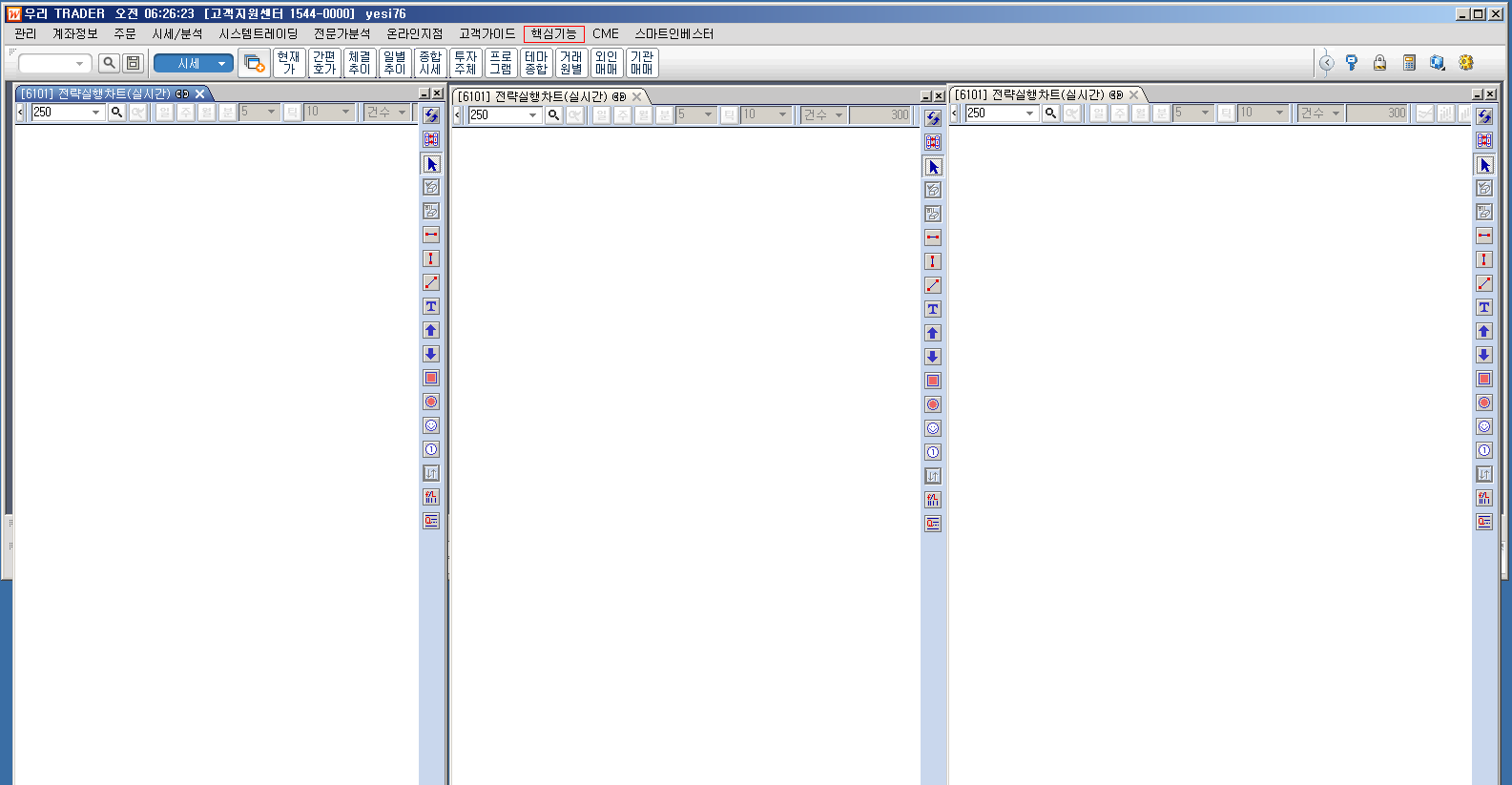Toggle link icon on the middle chart tab
1512x785 pixels.
(619, 96)
